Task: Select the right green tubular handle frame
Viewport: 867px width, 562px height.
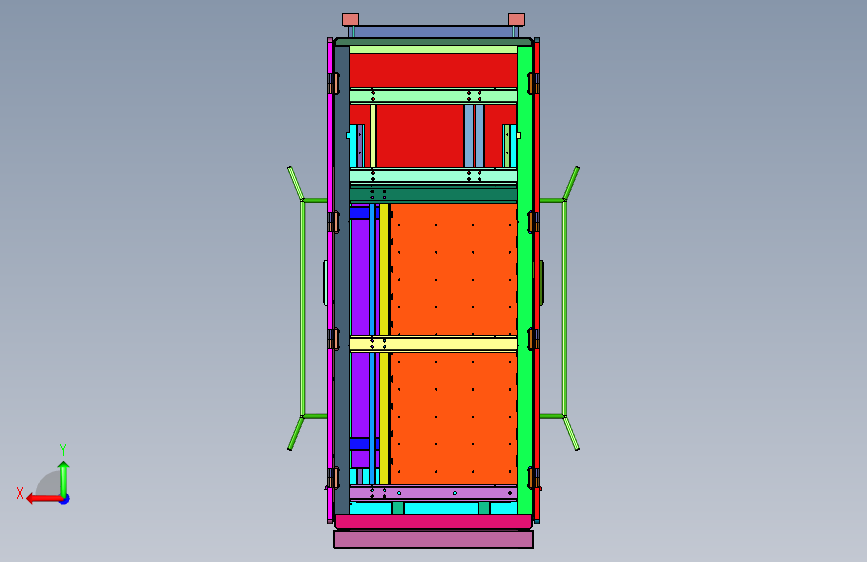Action: tap(564, 308)
